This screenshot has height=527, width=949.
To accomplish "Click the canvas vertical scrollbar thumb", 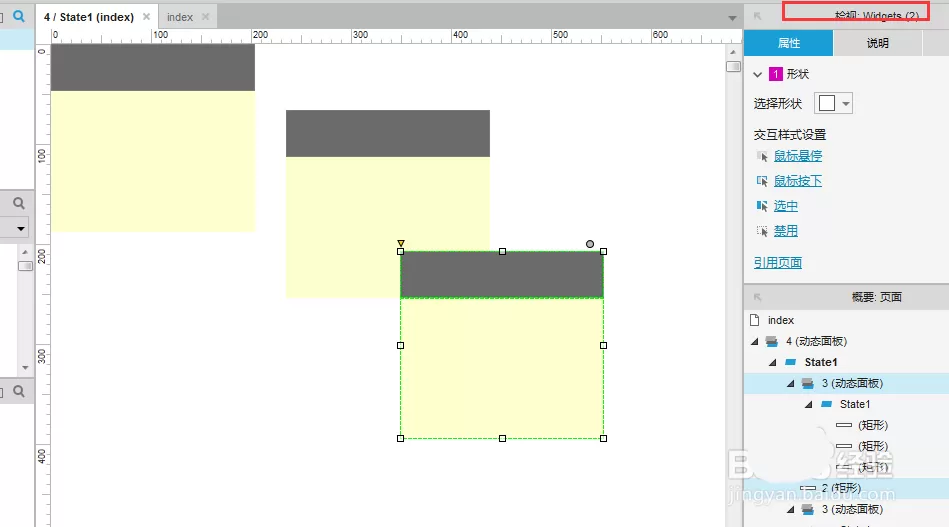I will pos(733,66).
